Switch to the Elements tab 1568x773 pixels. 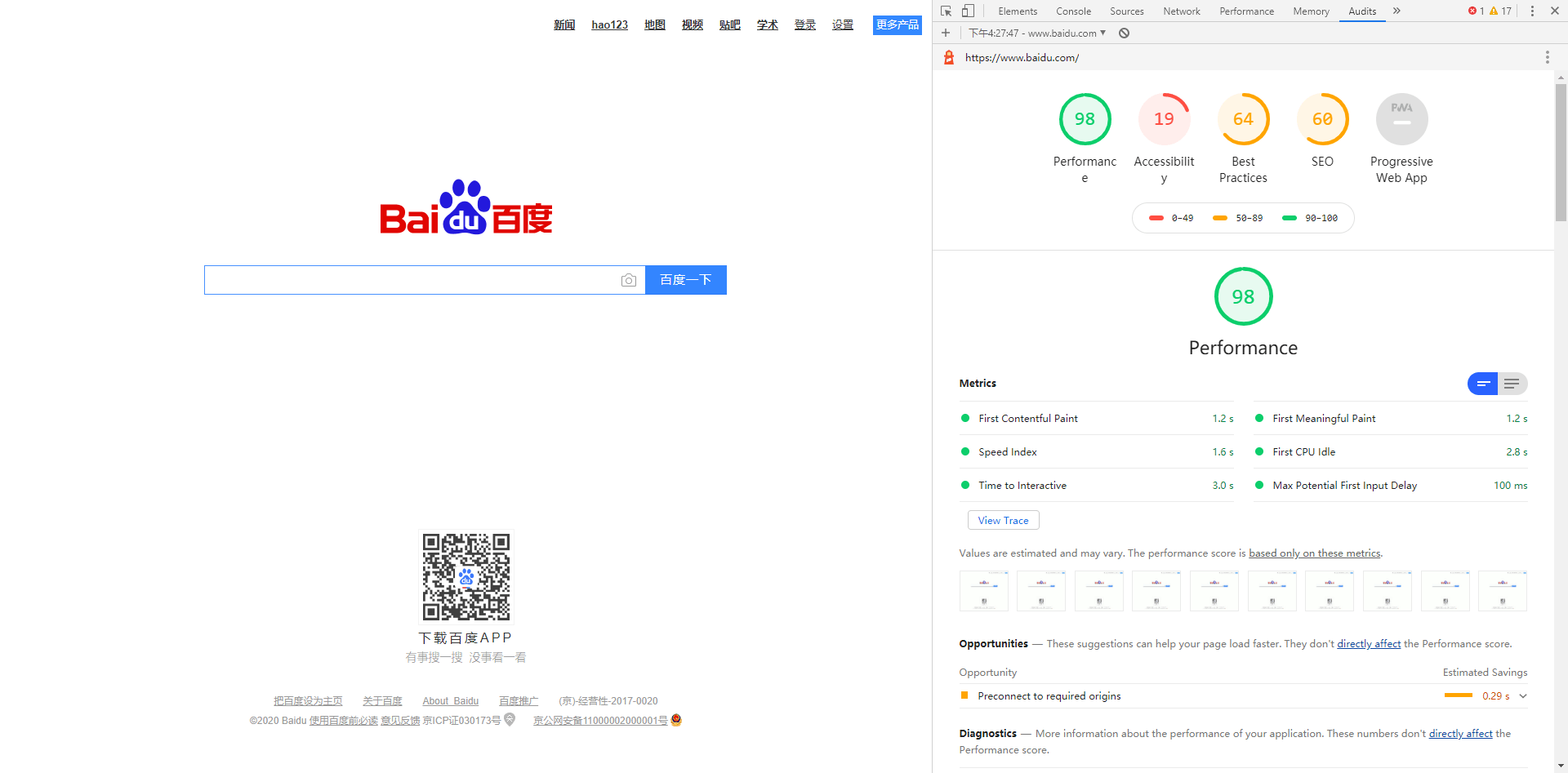tap(1018, 11)
